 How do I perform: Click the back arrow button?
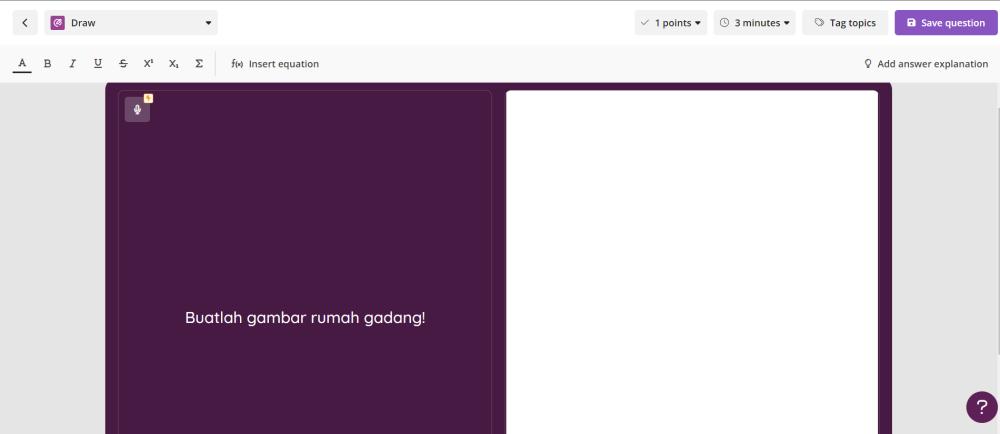[25, 23]
